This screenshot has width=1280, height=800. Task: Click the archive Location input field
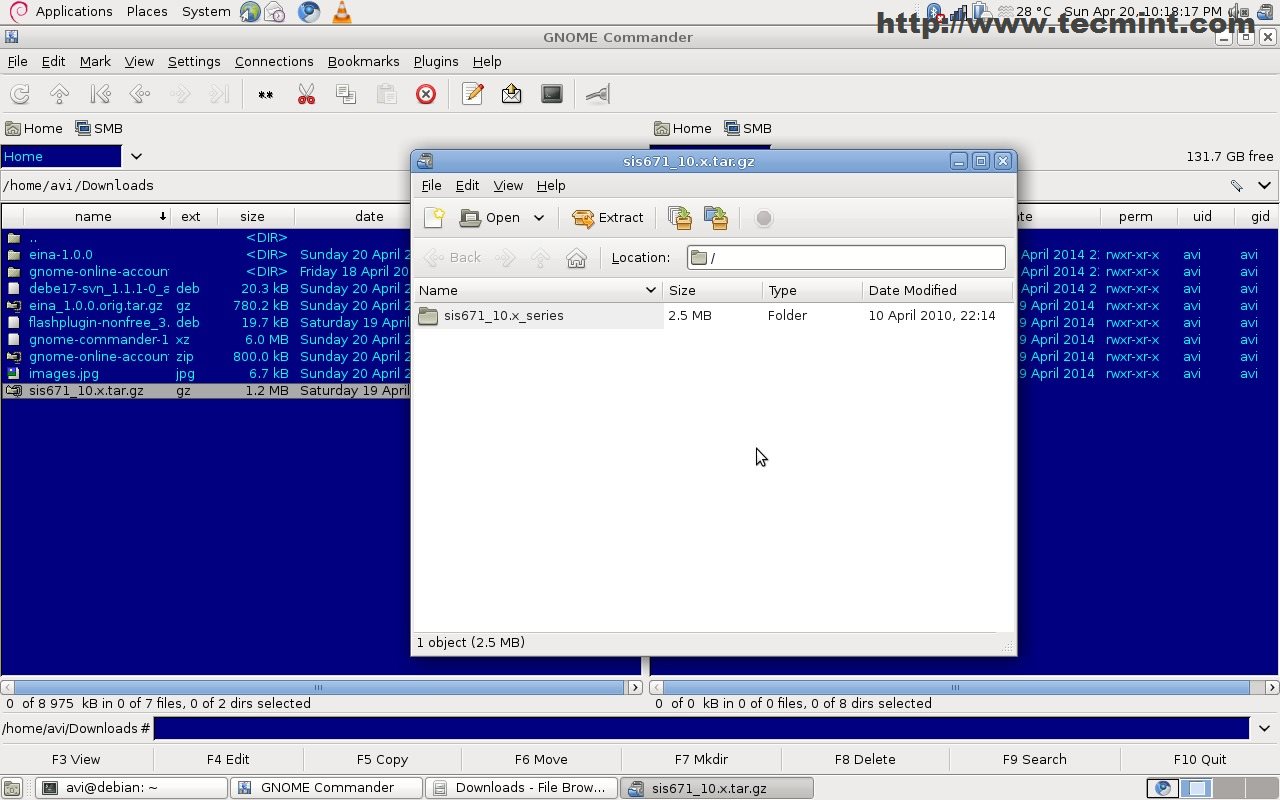(855, 258)
